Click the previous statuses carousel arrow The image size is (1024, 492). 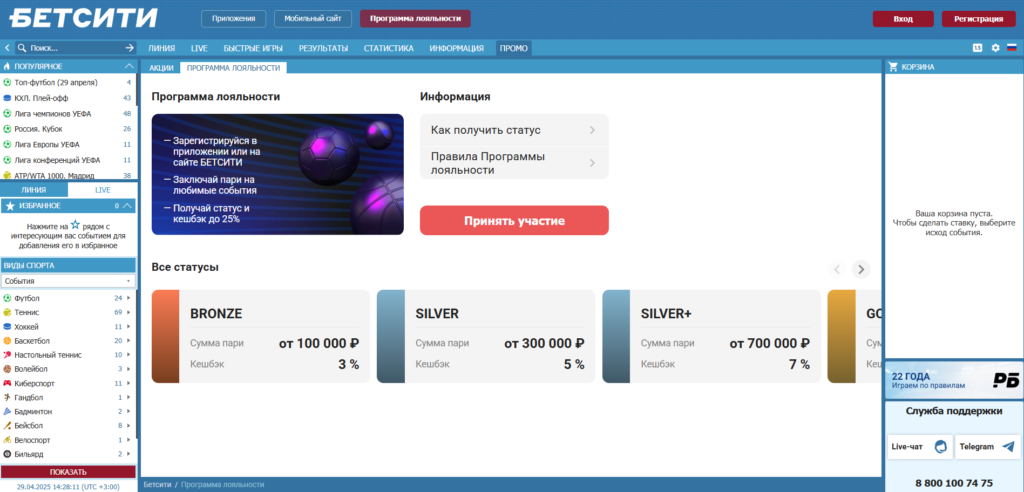(837, 269)
